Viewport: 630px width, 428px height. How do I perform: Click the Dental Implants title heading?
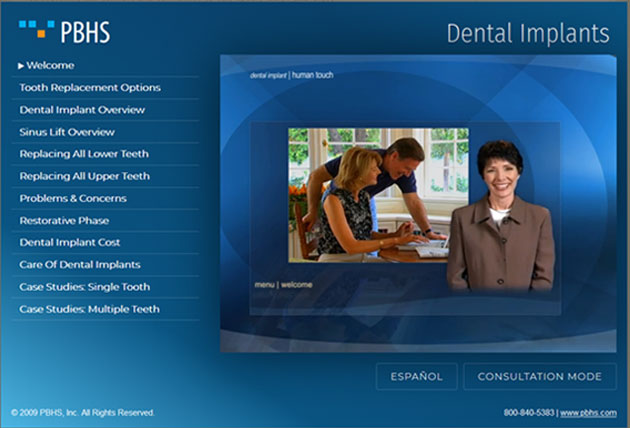coord(527,33)
